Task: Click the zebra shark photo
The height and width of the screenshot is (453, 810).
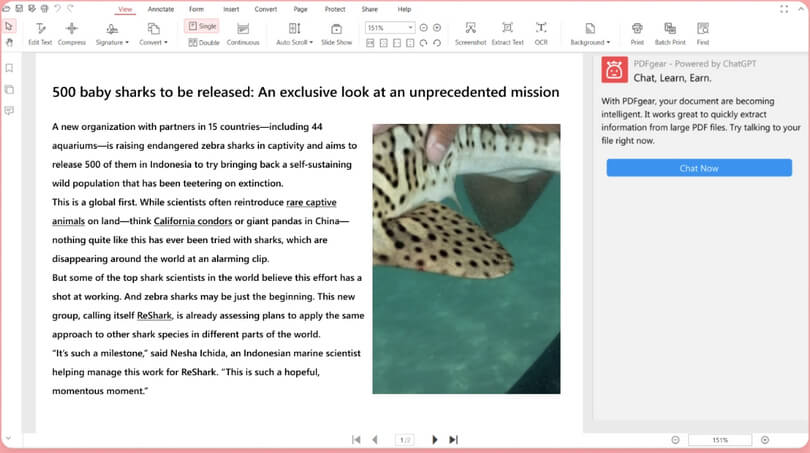Action: (466, 259)
